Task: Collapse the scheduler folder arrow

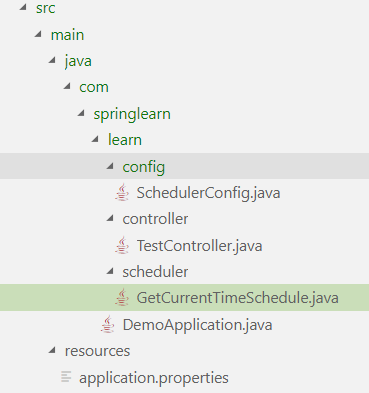Action: (x=110, y=271)
